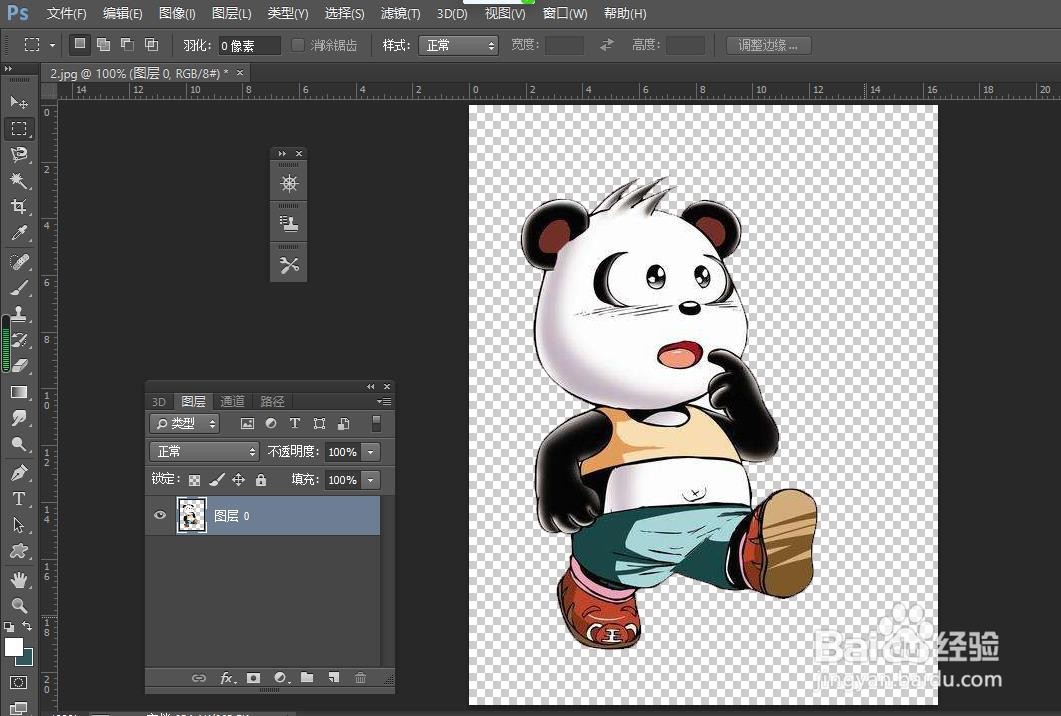Select the Path Selection tool
This screenshot has width=1061, height=716.
[x=19, y=524]
